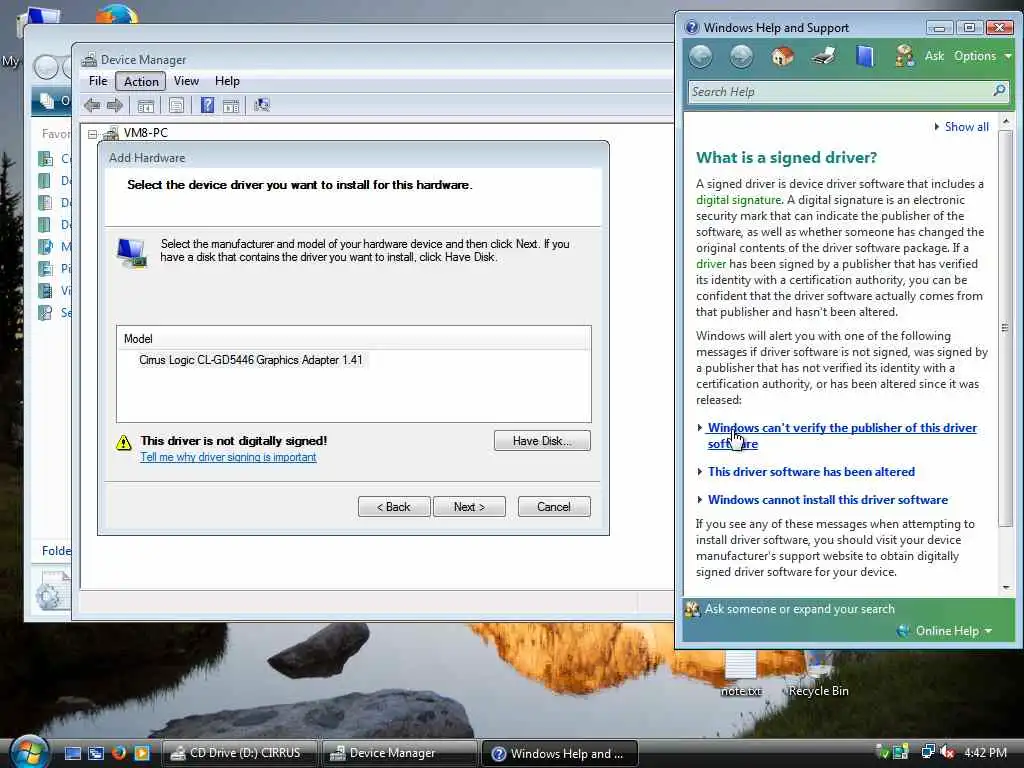Click the Show Desktop quick launch icon
1024x768 pixels.
(x=73, y=753)
